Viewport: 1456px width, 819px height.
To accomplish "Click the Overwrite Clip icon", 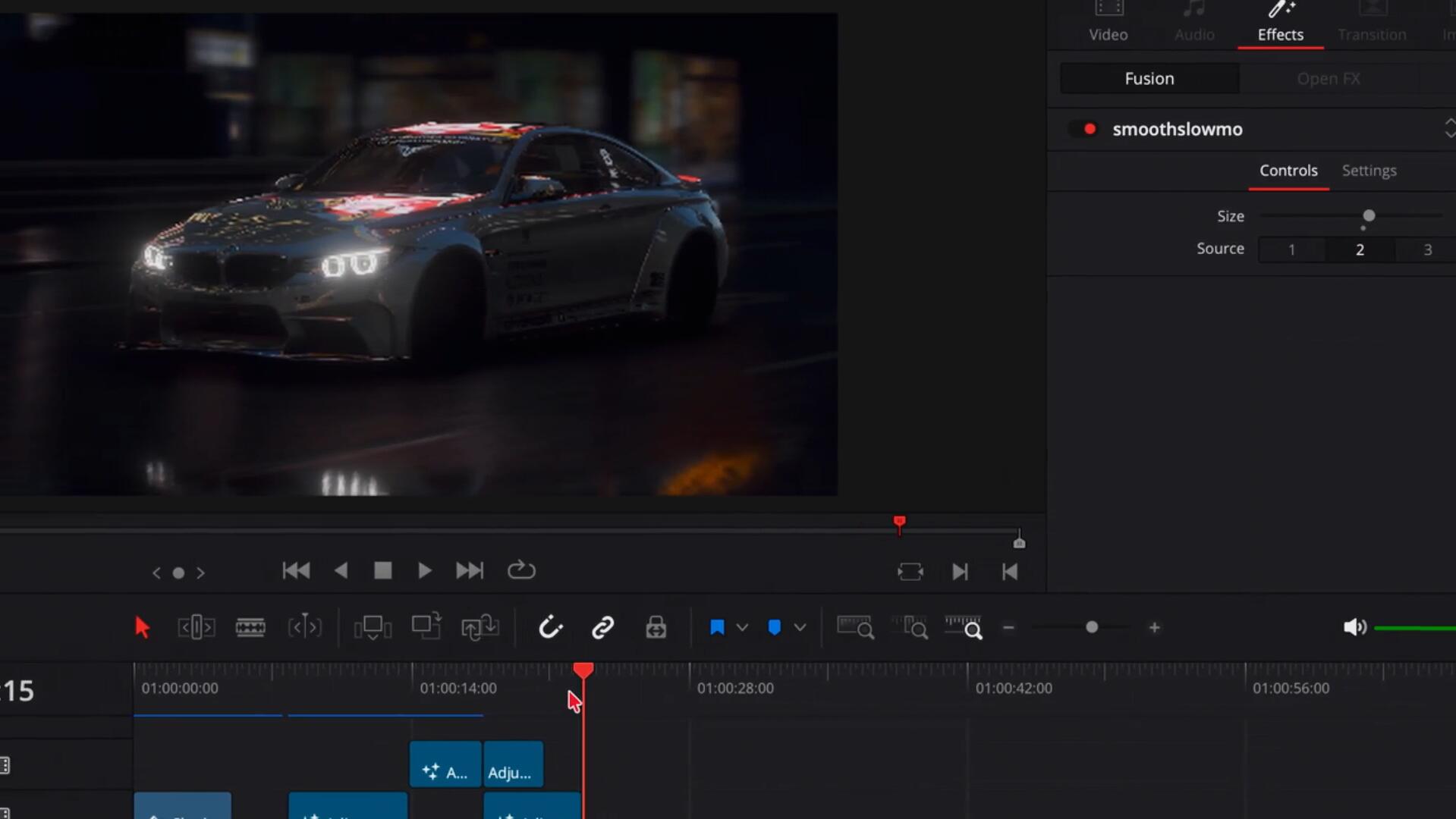I will click(x=426, y=626).
